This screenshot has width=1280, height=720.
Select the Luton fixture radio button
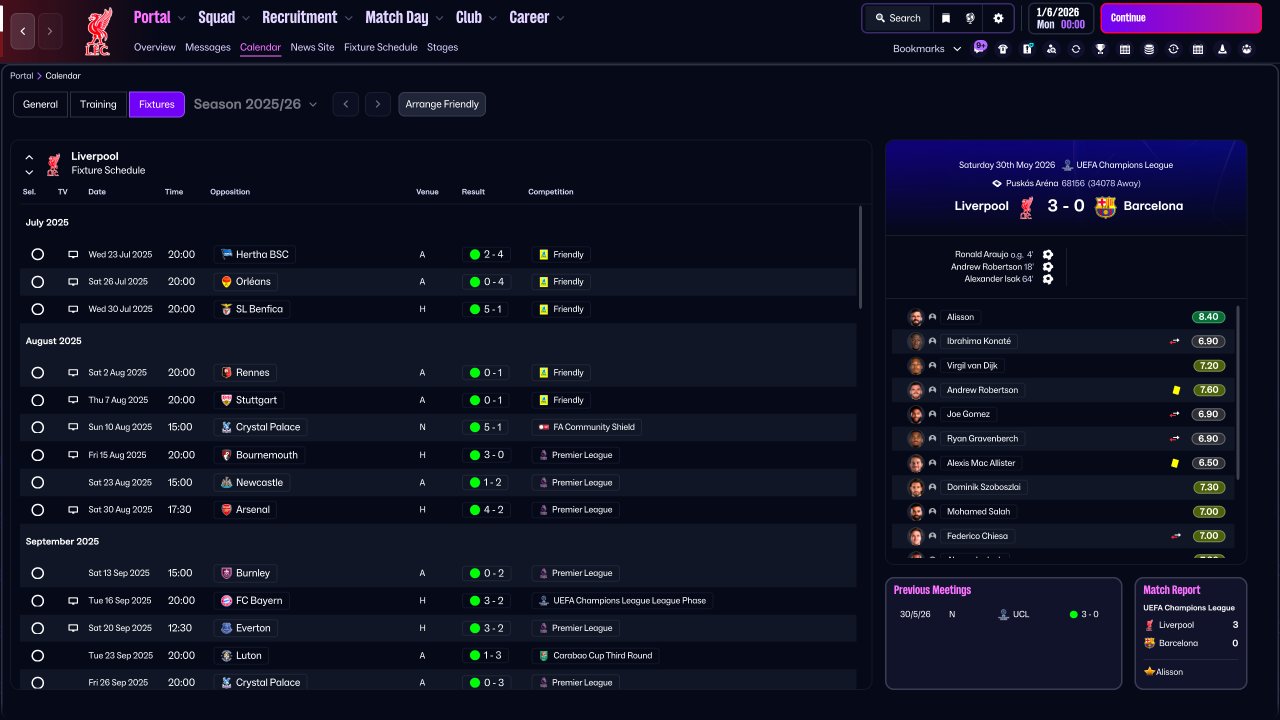tap(38, 656)
